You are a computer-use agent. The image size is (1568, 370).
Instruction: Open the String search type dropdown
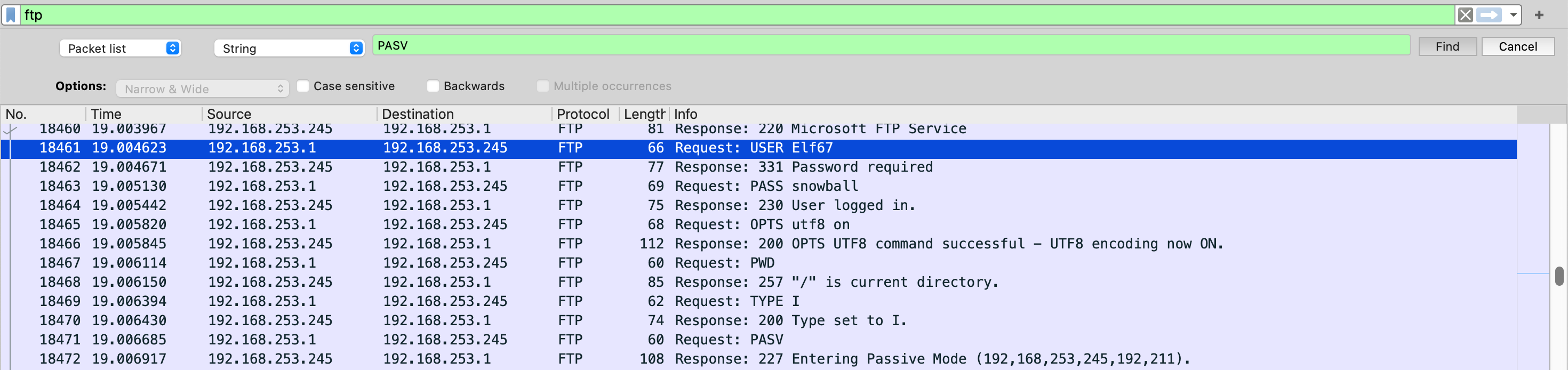[289, 48]
